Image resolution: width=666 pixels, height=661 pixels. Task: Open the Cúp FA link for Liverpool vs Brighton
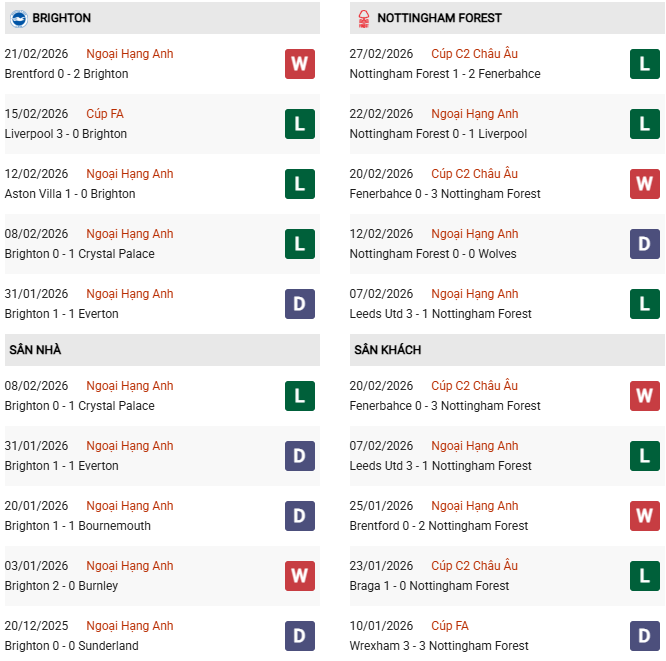(104, 114)
